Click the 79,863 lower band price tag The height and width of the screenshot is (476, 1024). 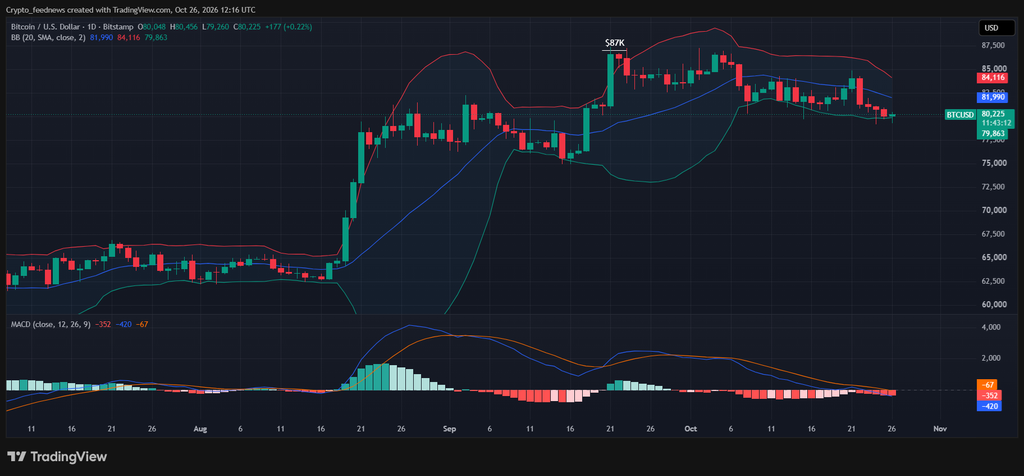tap(992, 133)
